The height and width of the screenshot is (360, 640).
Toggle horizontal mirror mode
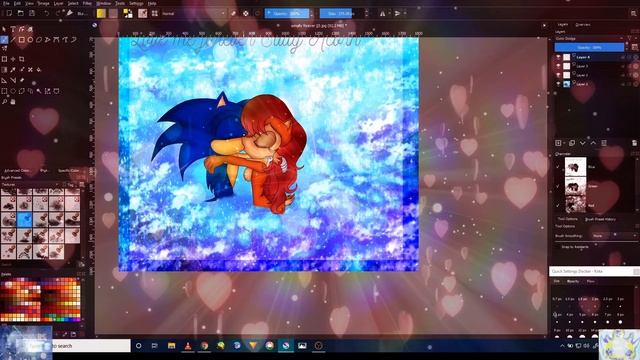coord(382,13)
